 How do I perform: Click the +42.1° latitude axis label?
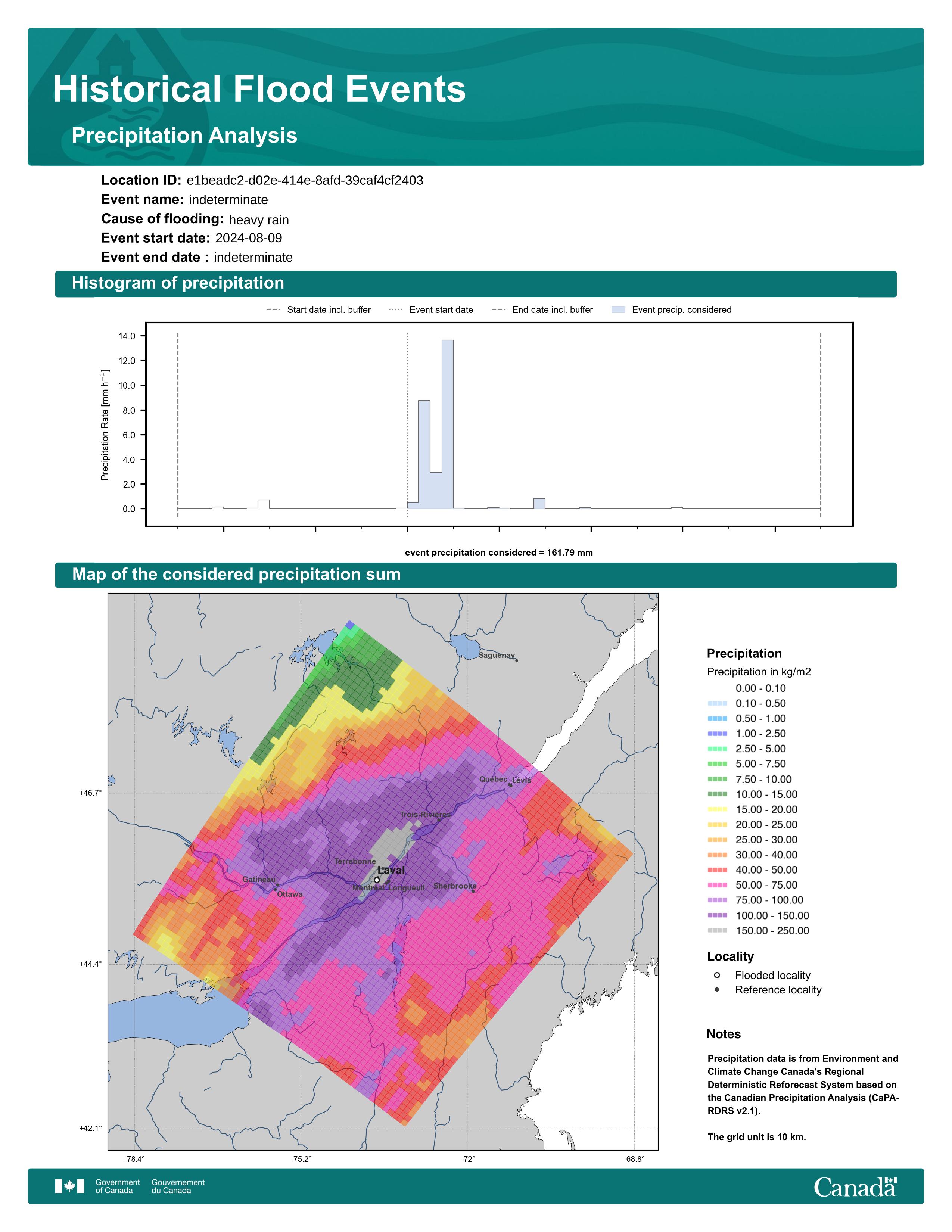click(x=91, y=1128)
